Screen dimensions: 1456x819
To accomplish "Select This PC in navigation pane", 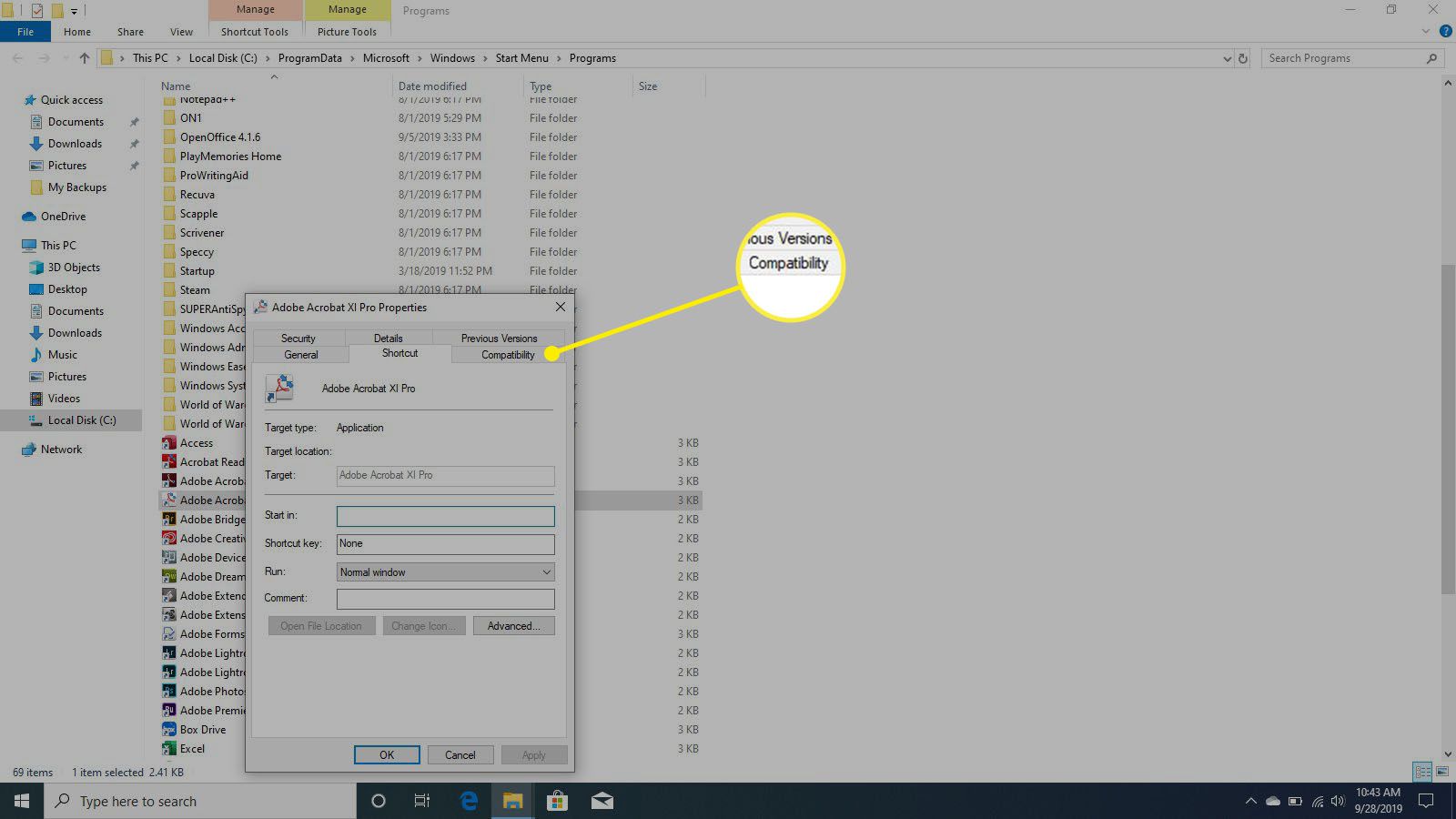I will (58, 246).
